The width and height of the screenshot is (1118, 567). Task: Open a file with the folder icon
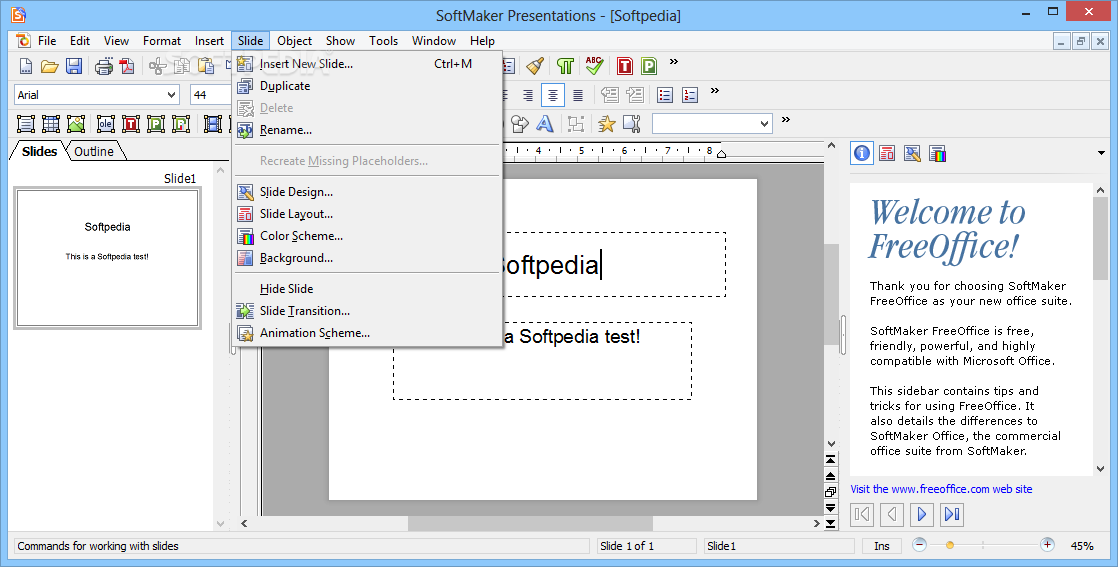coord(49,66)
